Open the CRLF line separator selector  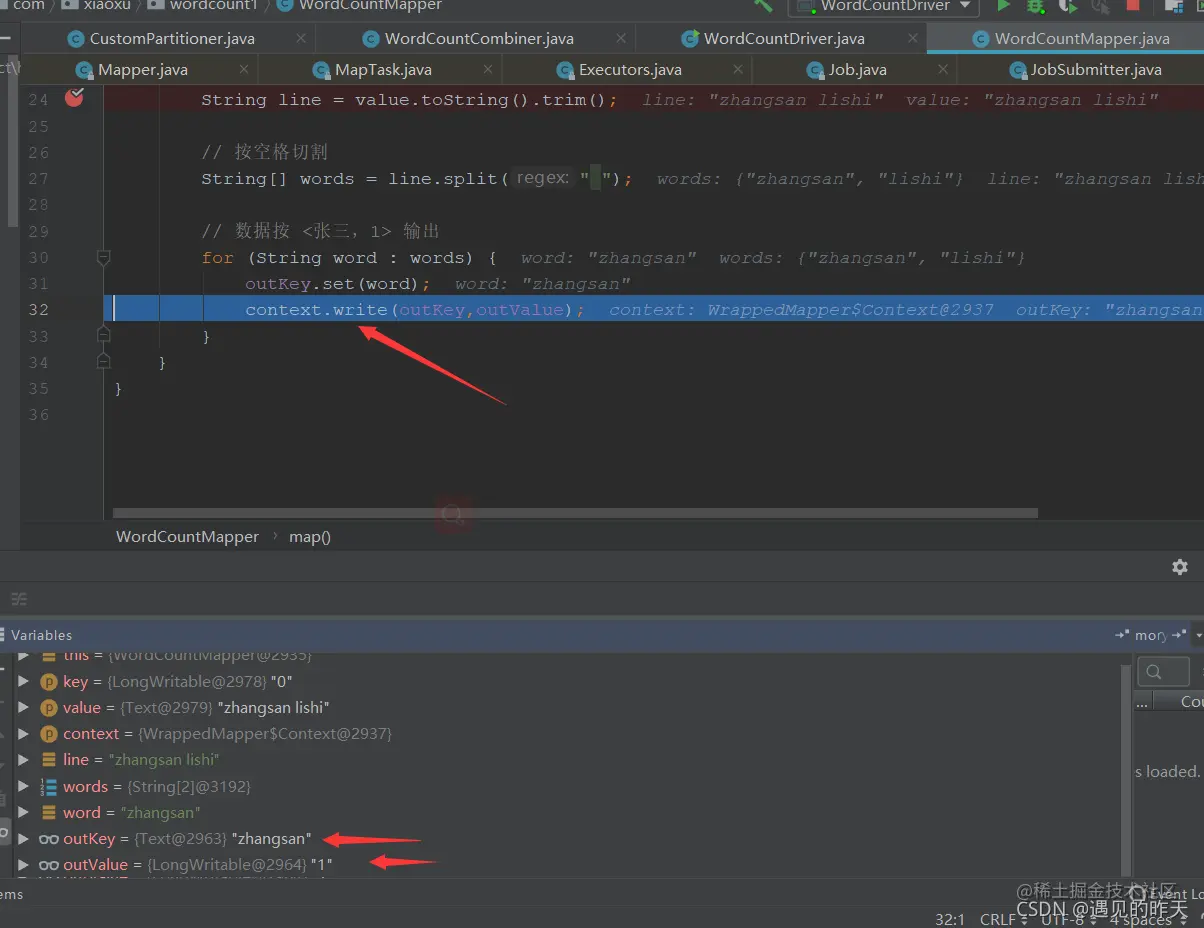point(1003,919)
